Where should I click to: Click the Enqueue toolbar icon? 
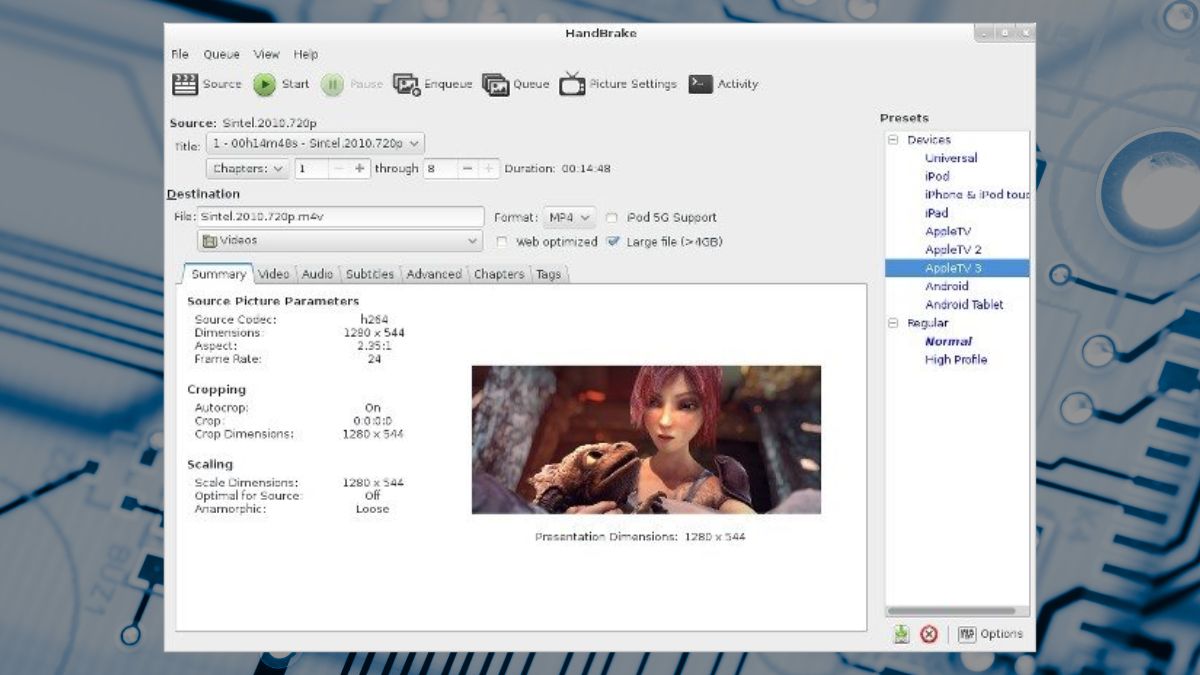(x=406, y=85)
